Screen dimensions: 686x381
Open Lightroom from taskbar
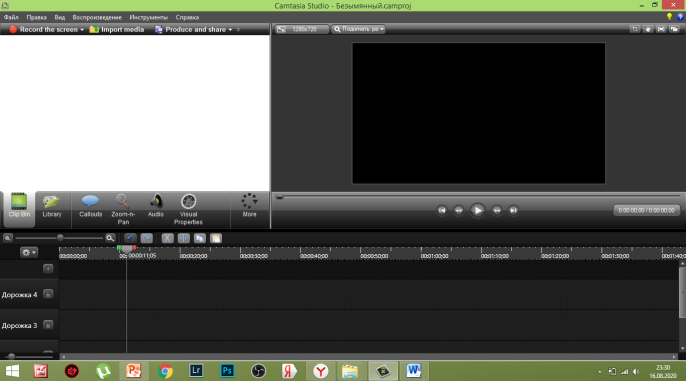tap(196, 371)
